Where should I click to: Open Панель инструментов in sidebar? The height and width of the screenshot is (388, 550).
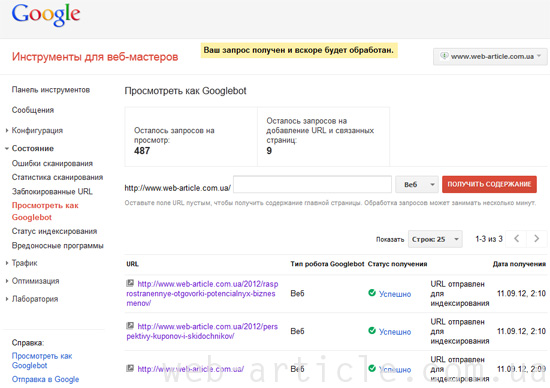click(51, 90)
